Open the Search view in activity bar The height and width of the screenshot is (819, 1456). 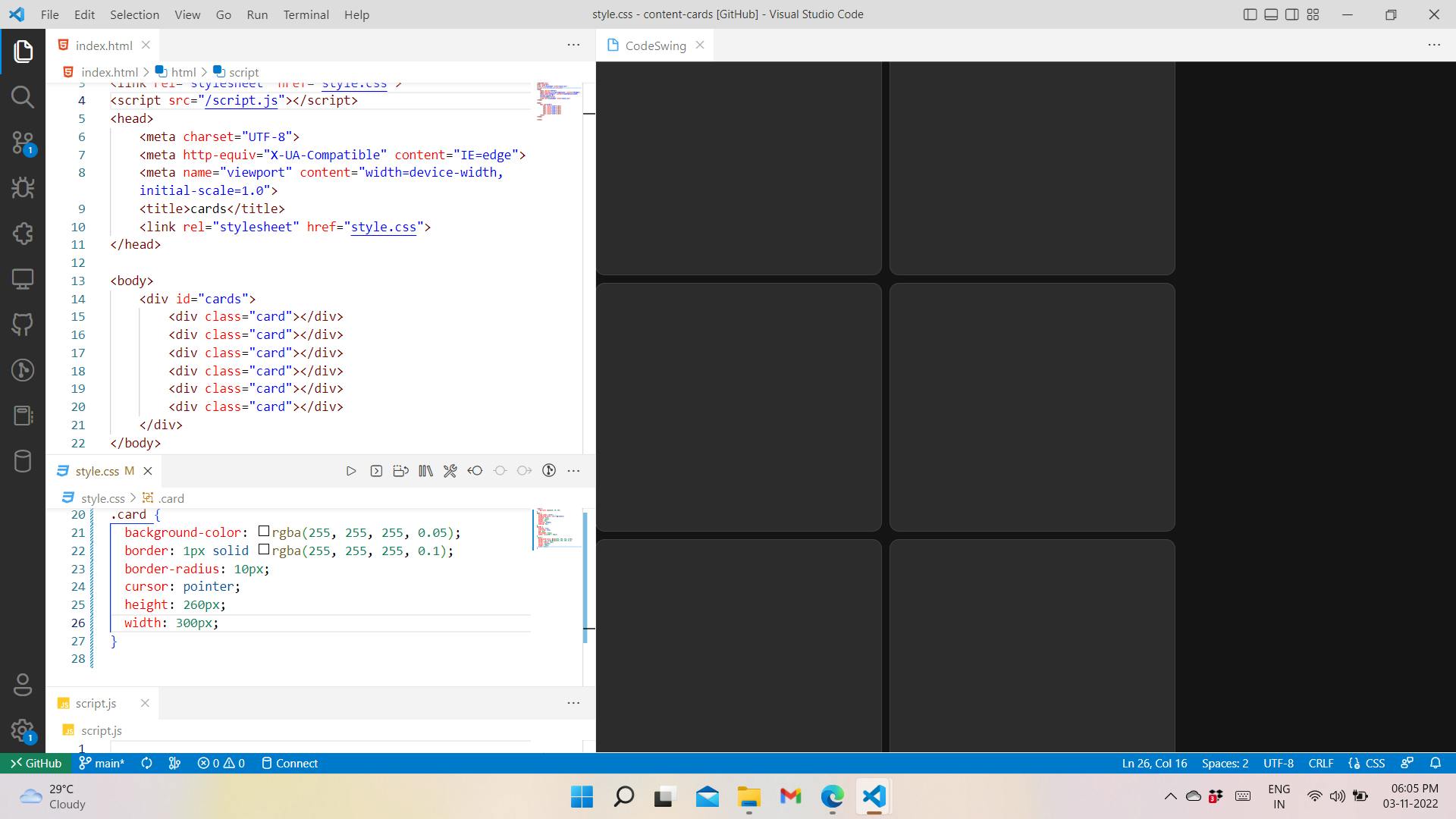[23, 97]
